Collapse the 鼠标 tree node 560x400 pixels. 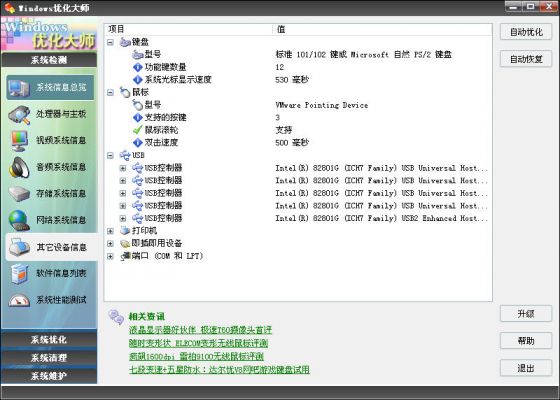click(110, 92)
